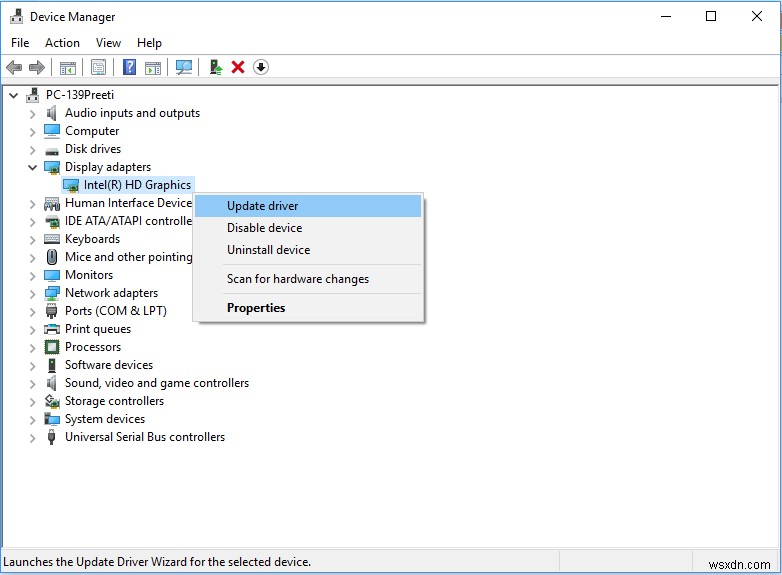Click the Mice and other pointing devices icon

tap(52, 257)
